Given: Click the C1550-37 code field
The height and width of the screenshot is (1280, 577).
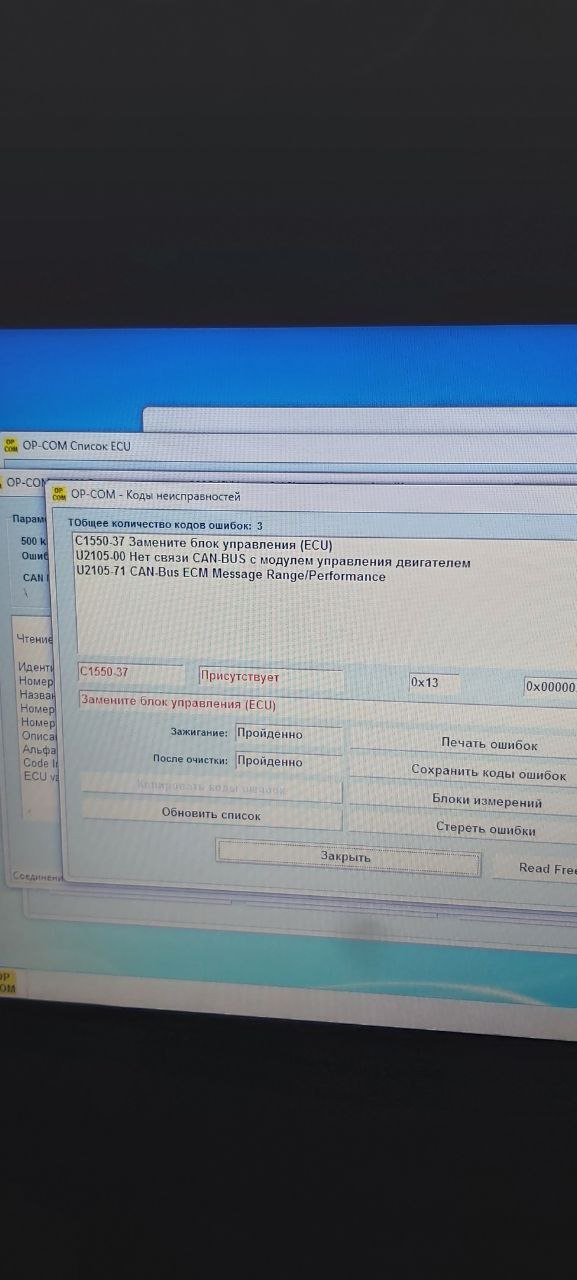Looking at the screenshot, I should pos(130,672).
